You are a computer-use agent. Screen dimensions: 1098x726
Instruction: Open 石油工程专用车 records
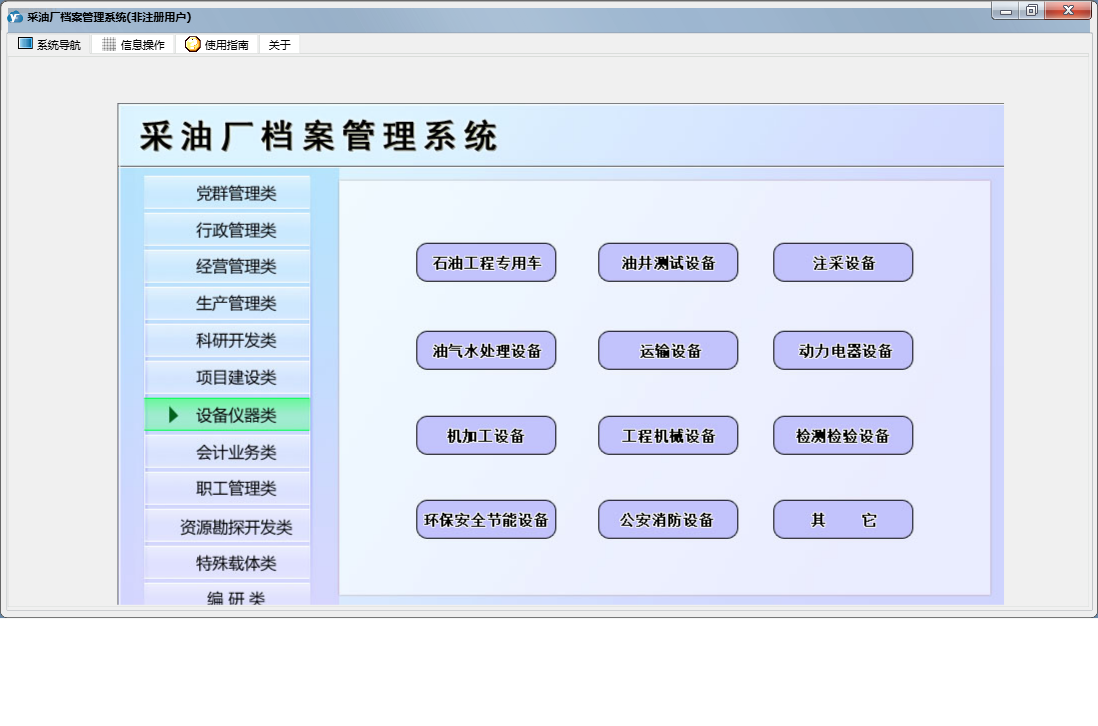(486, 263)
